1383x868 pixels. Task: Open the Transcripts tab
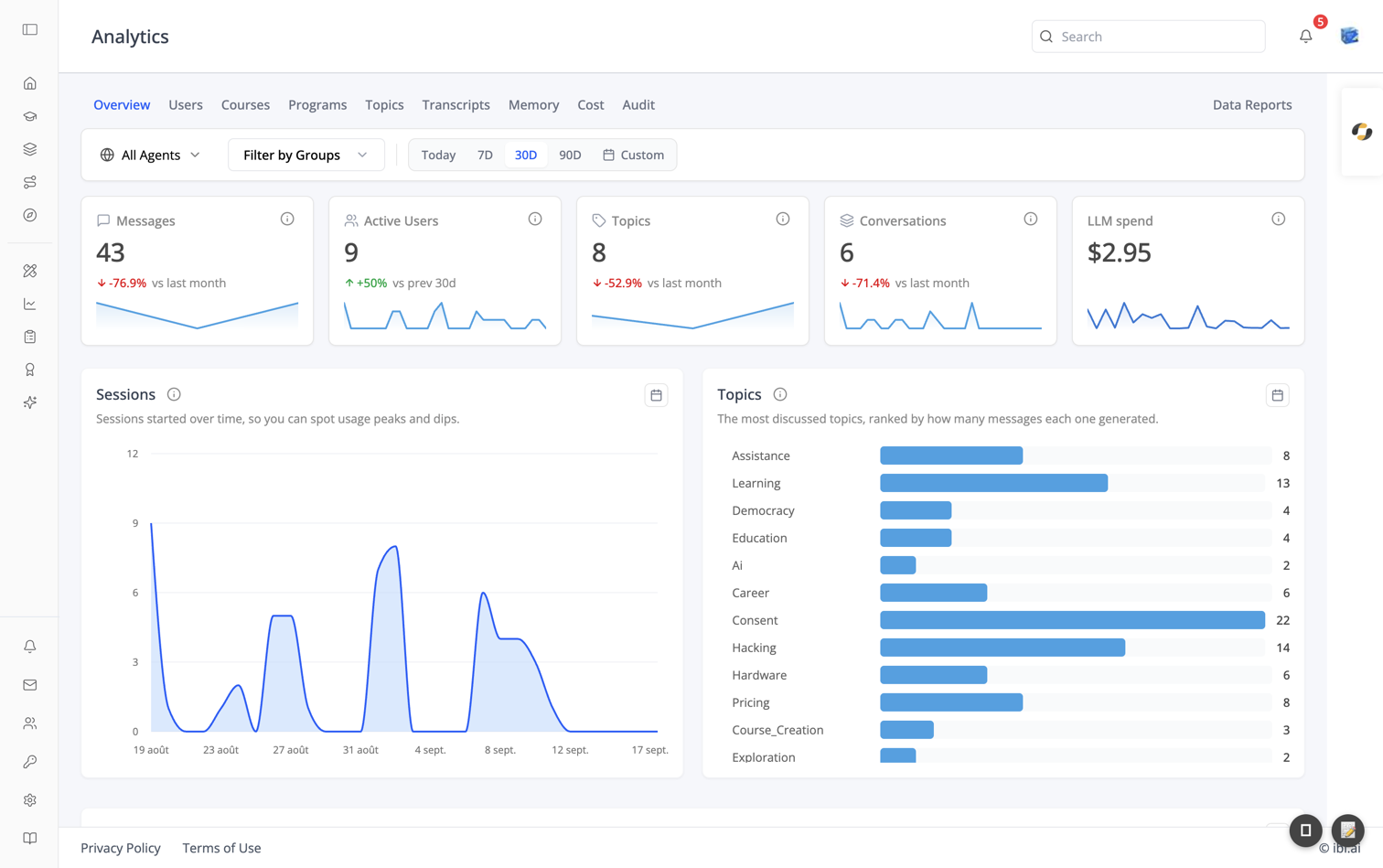point(456,104)
